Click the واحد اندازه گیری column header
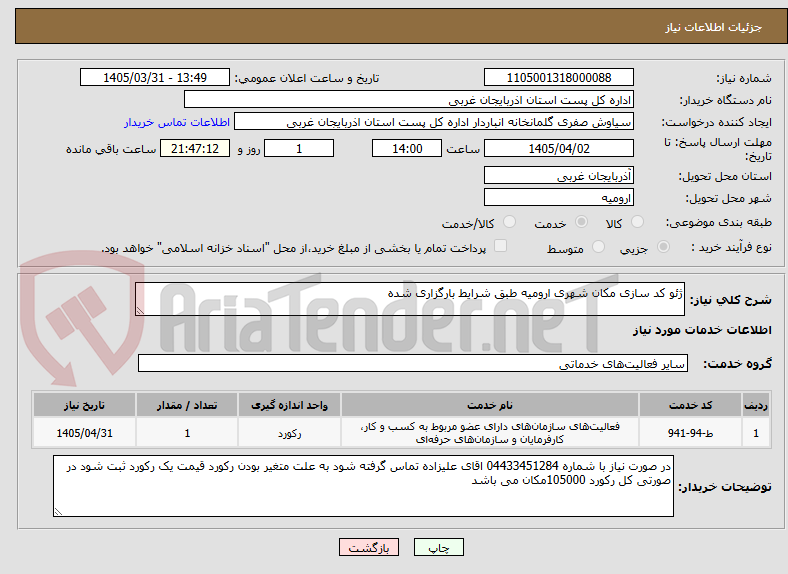 pos(289,405)
